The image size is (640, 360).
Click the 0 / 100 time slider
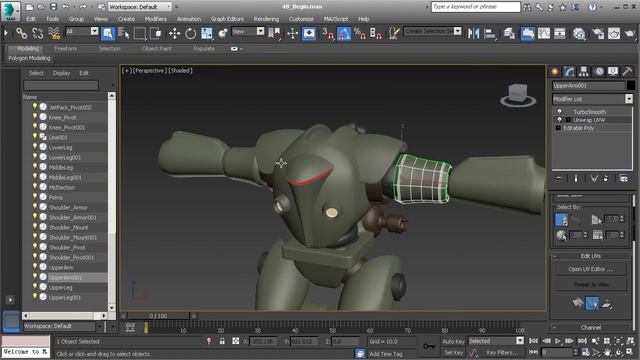coord(158,316)
